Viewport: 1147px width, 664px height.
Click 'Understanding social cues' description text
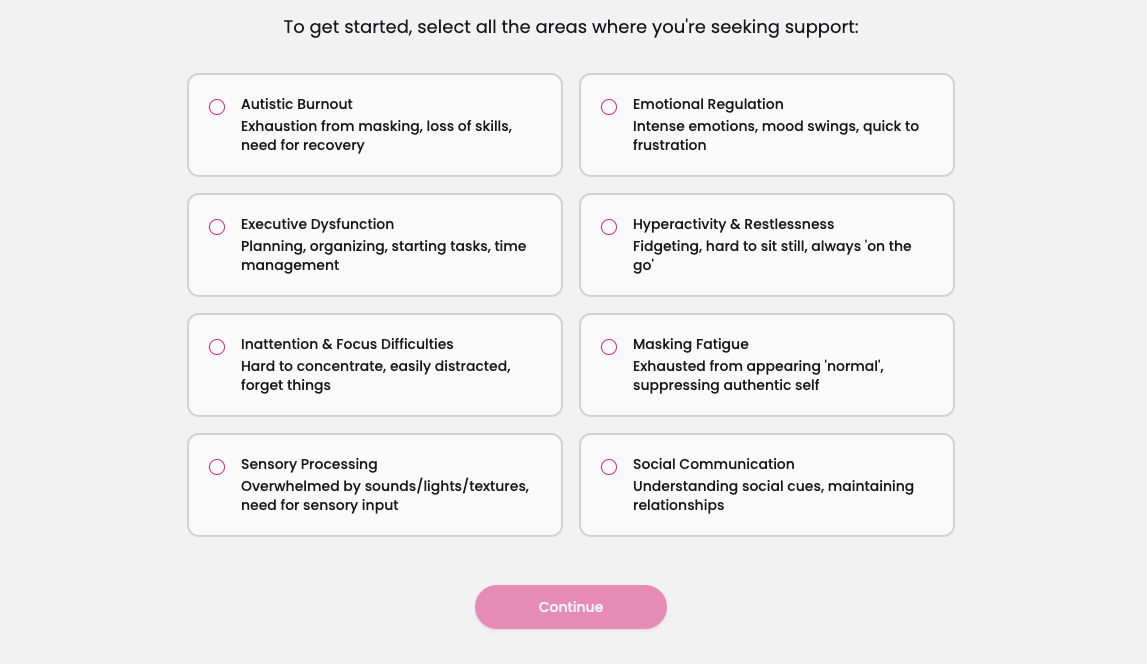[x=773, y=495]
